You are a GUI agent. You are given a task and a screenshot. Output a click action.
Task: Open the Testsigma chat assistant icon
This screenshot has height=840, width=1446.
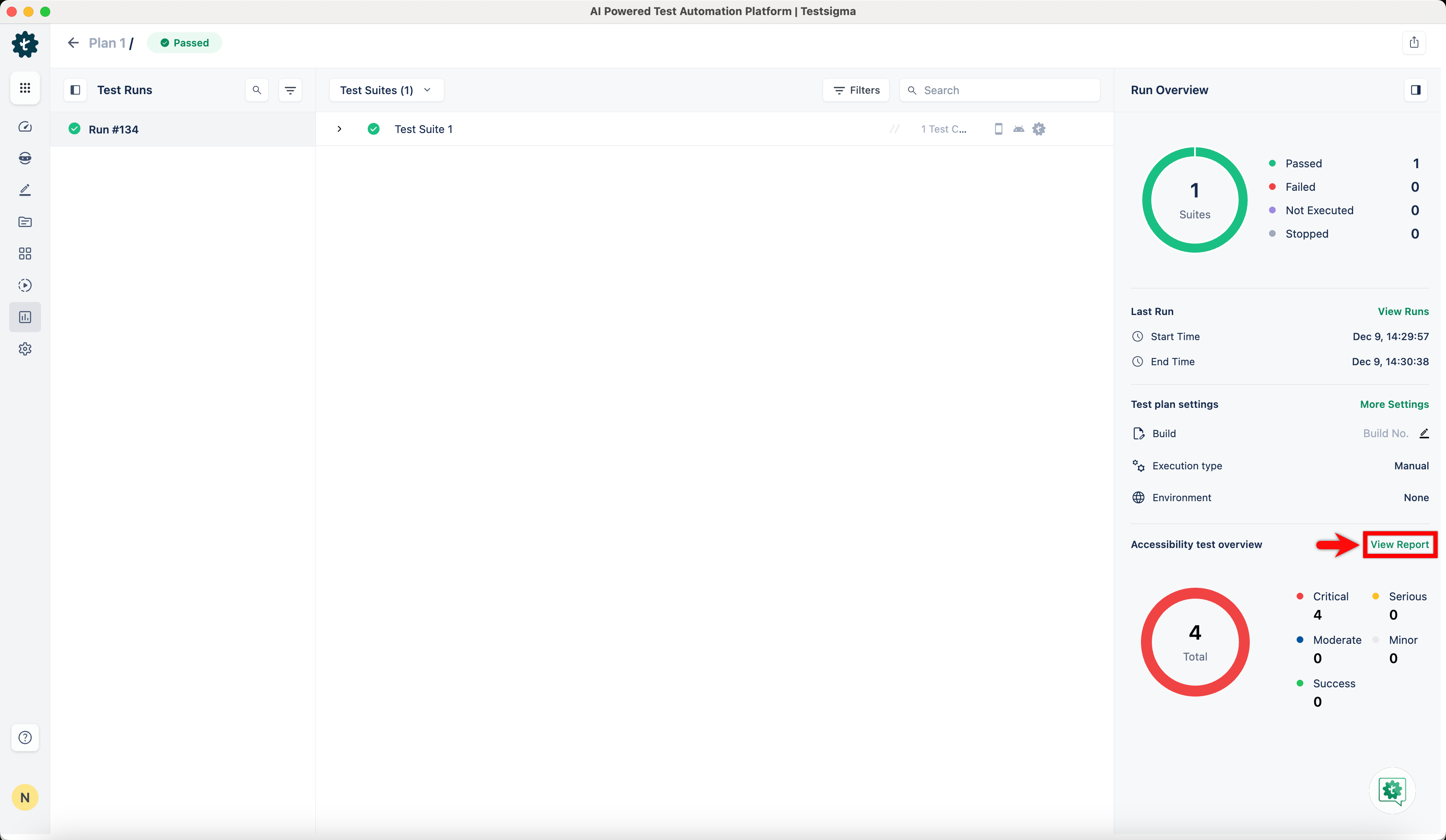click(1392, 790)
